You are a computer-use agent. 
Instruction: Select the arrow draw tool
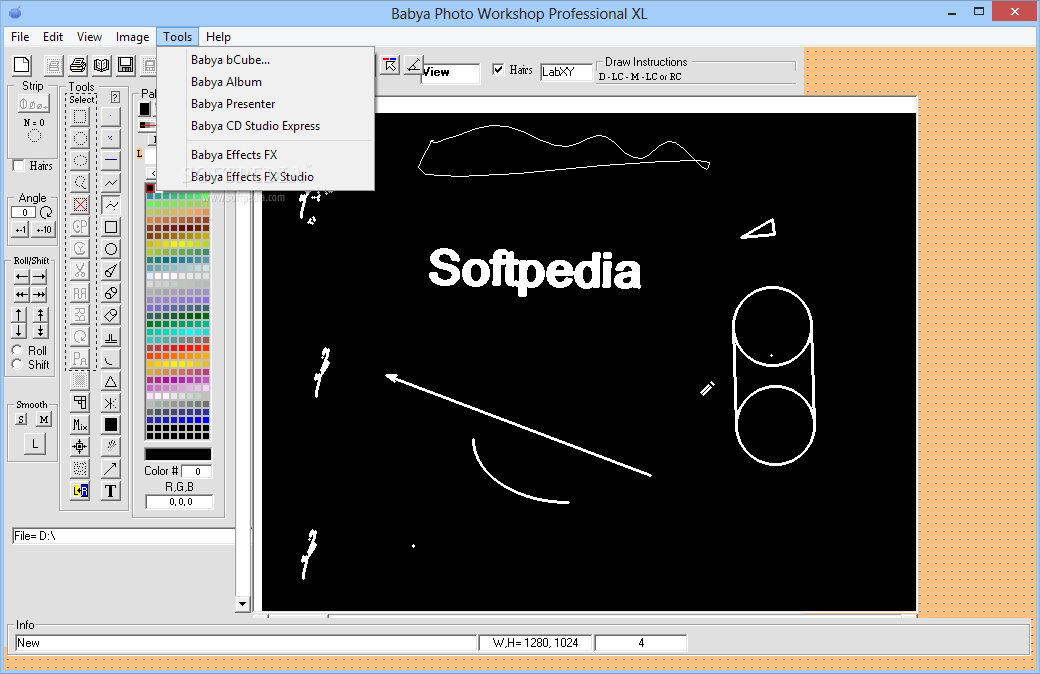[x=111, y=468]
